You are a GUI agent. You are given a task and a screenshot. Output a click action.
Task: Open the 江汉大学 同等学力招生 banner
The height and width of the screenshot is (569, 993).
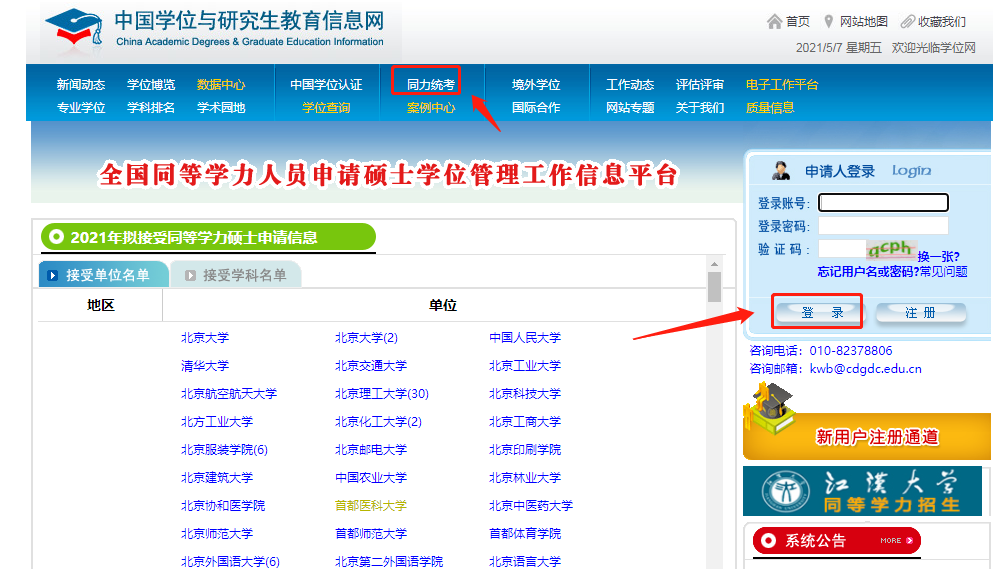[x=862, y=491]
